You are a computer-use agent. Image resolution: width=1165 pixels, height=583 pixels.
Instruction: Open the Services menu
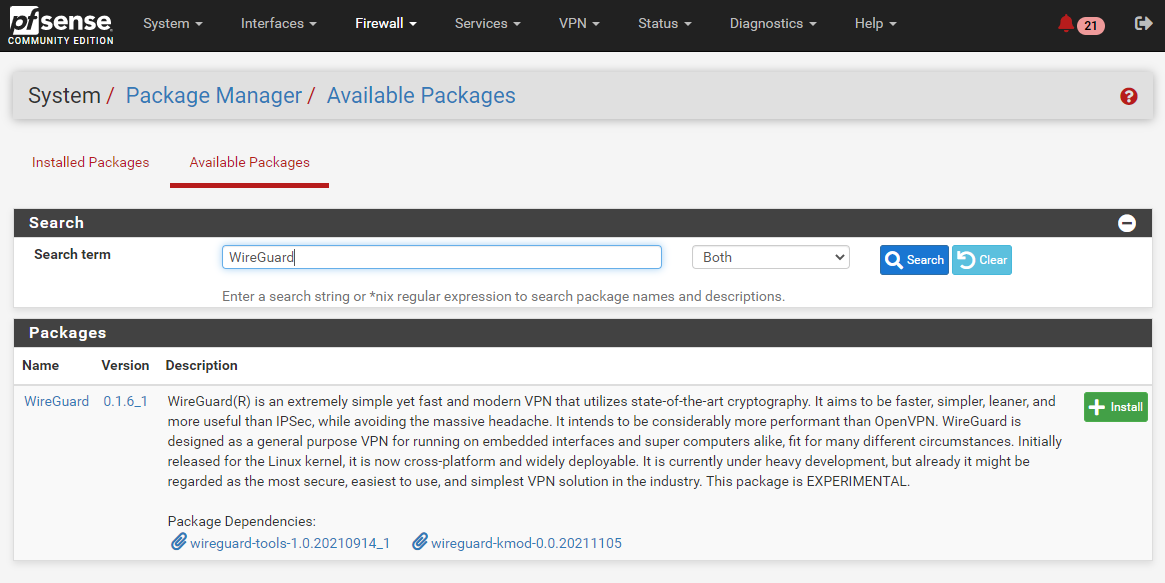[487, 24]
